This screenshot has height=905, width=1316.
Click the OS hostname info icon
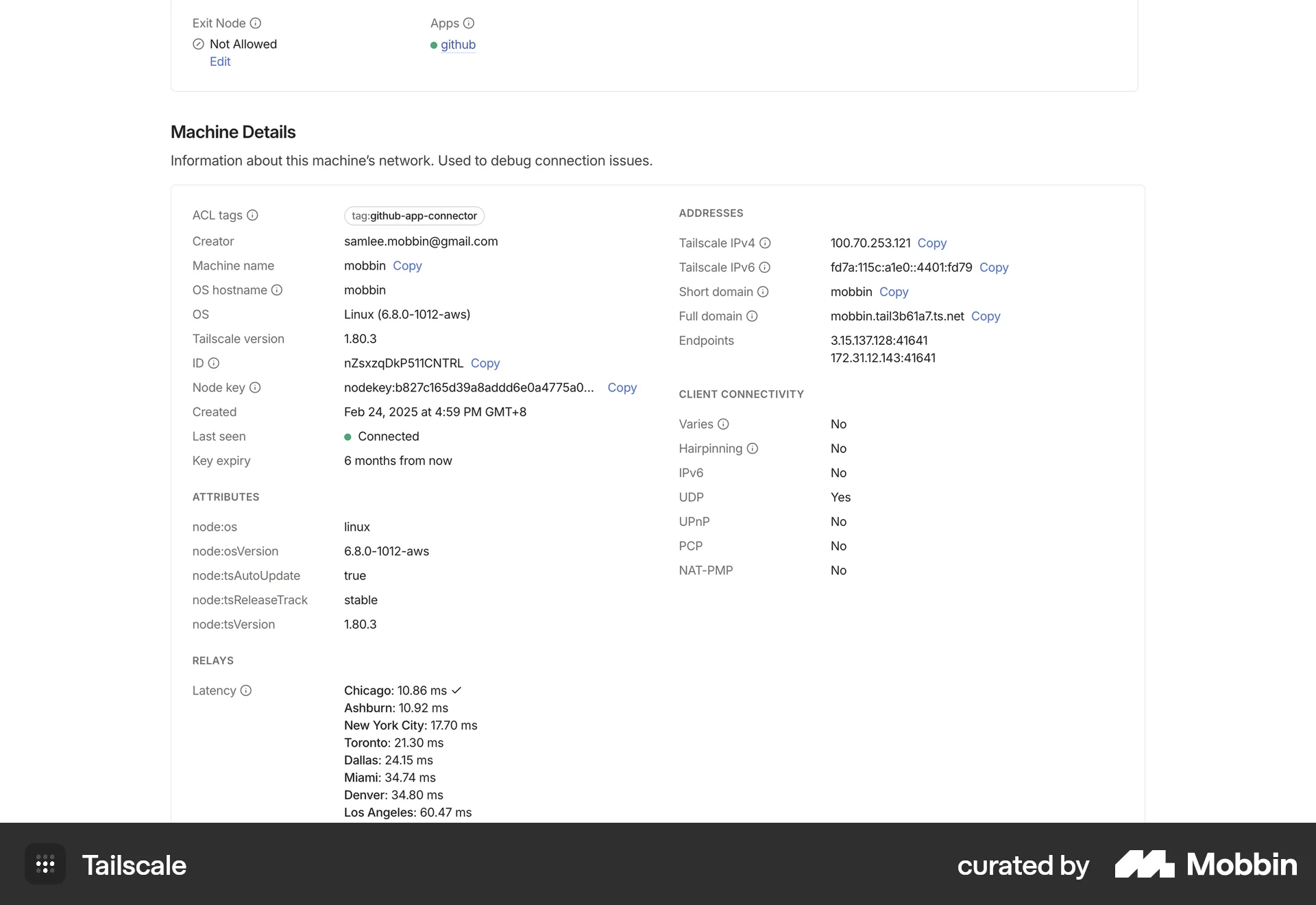coord(277,289)
